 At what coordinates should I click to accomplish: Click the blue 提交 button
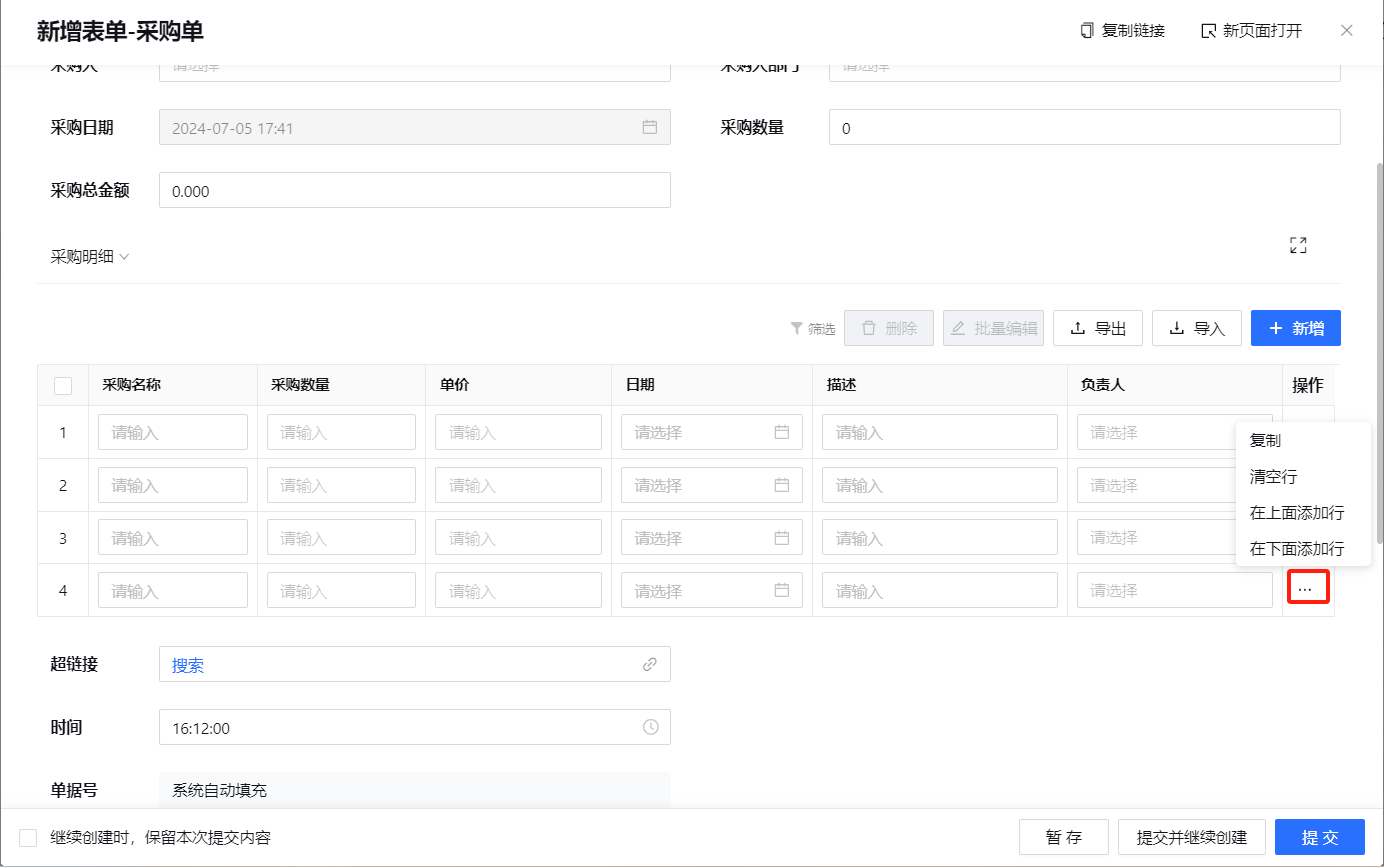point(1320,838)
